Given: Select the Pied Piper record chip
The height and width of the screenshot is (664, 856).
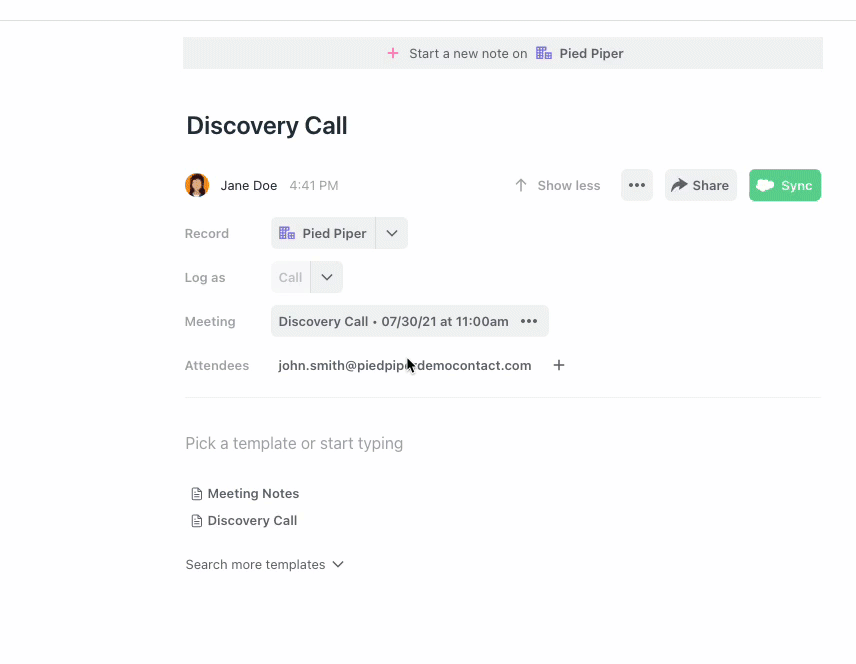Looking at the screenshot, I should pyautogui.click(x=323, y=233).
